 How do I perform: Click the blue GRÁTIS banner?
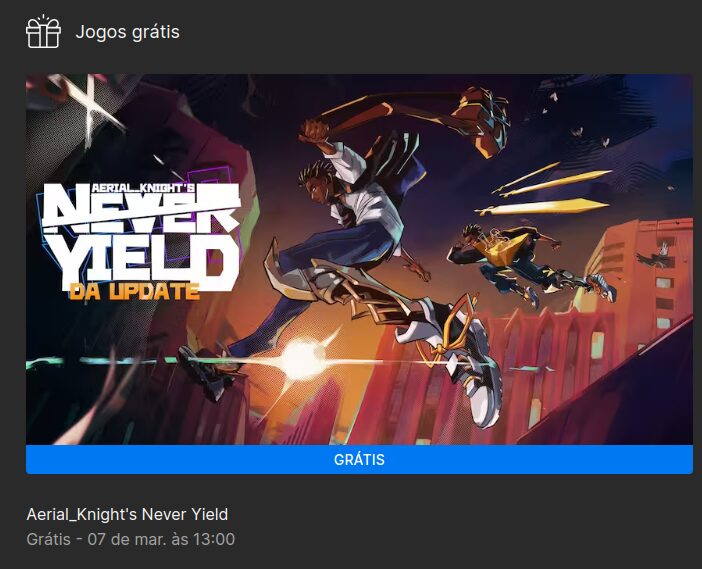point(360,459)
